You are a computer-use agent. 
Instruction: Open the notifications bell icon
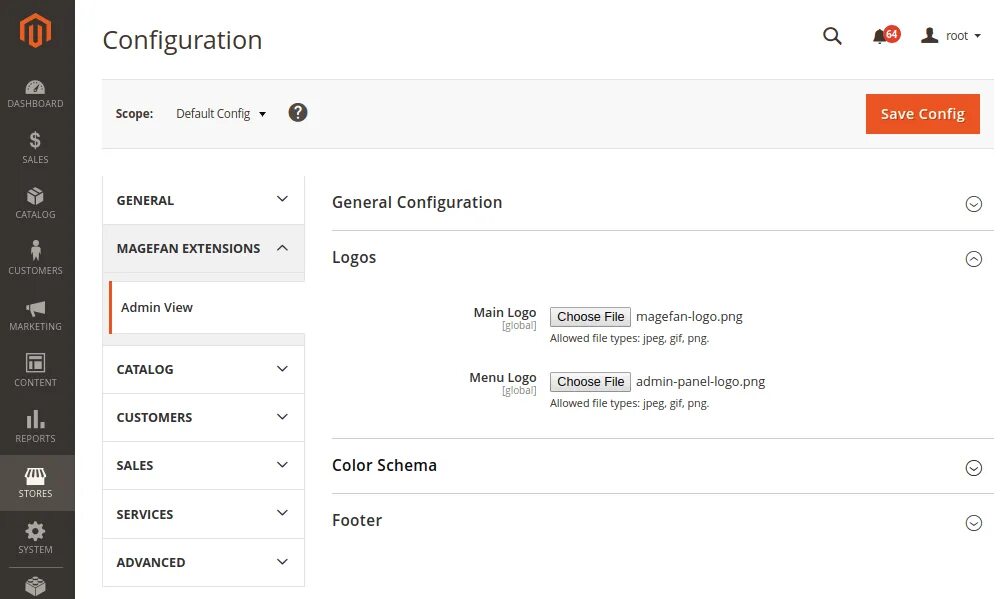tap(880, 36)
